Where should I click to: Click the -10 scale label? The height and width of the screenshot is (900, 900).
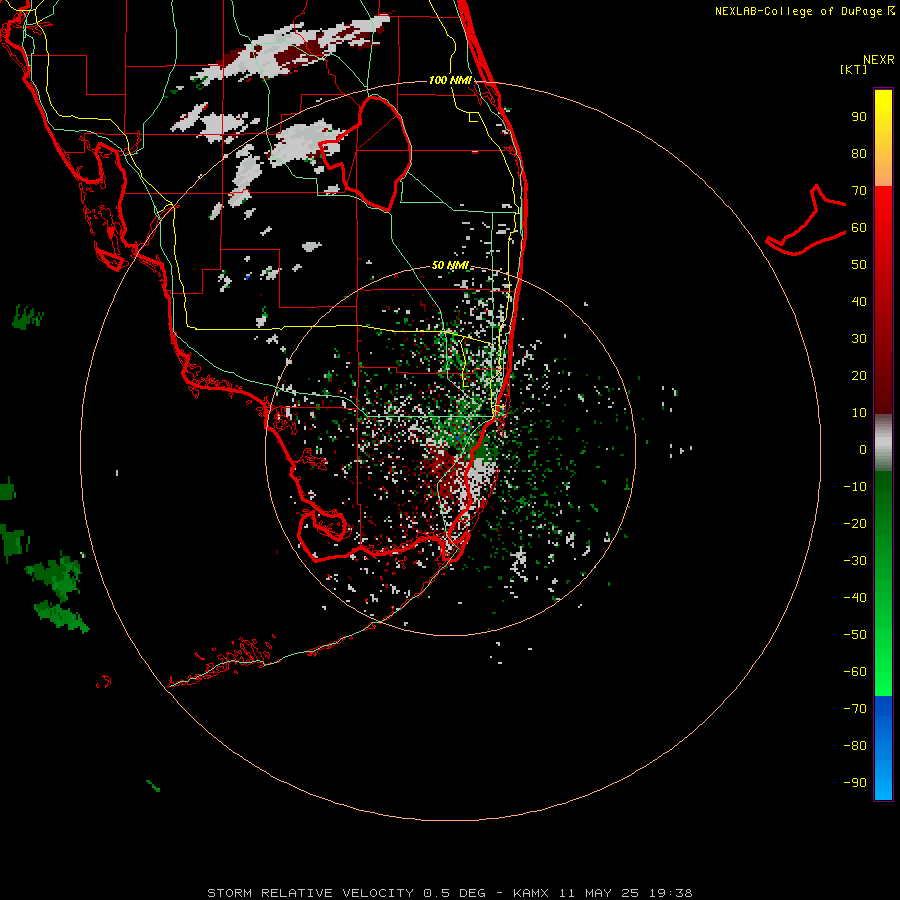(x=855, y=487)
